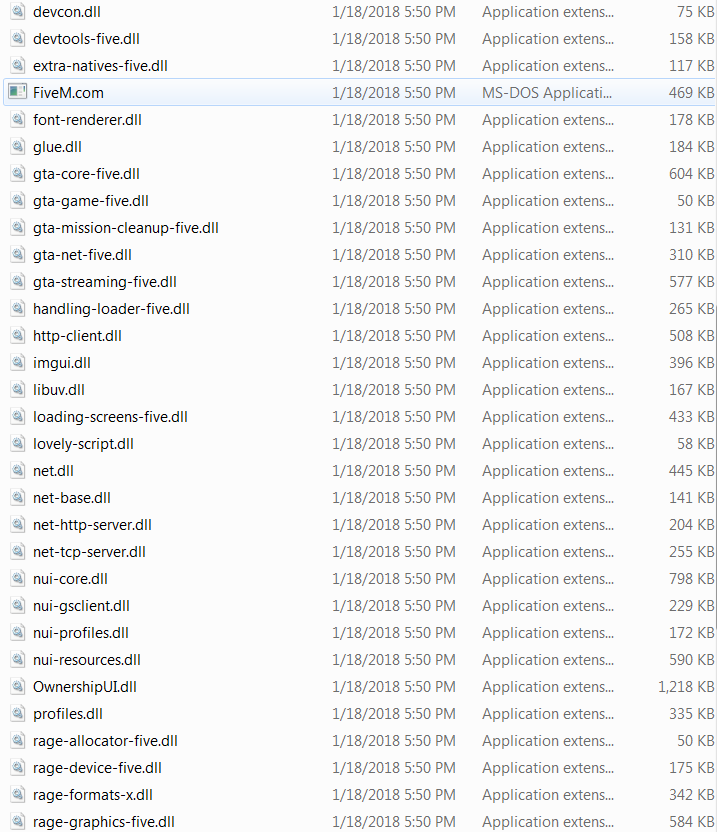717x832 pixels.
Task: Select the file name gta-streaming-five.dll
Action: pyautogui.click(x=105, y=282)
